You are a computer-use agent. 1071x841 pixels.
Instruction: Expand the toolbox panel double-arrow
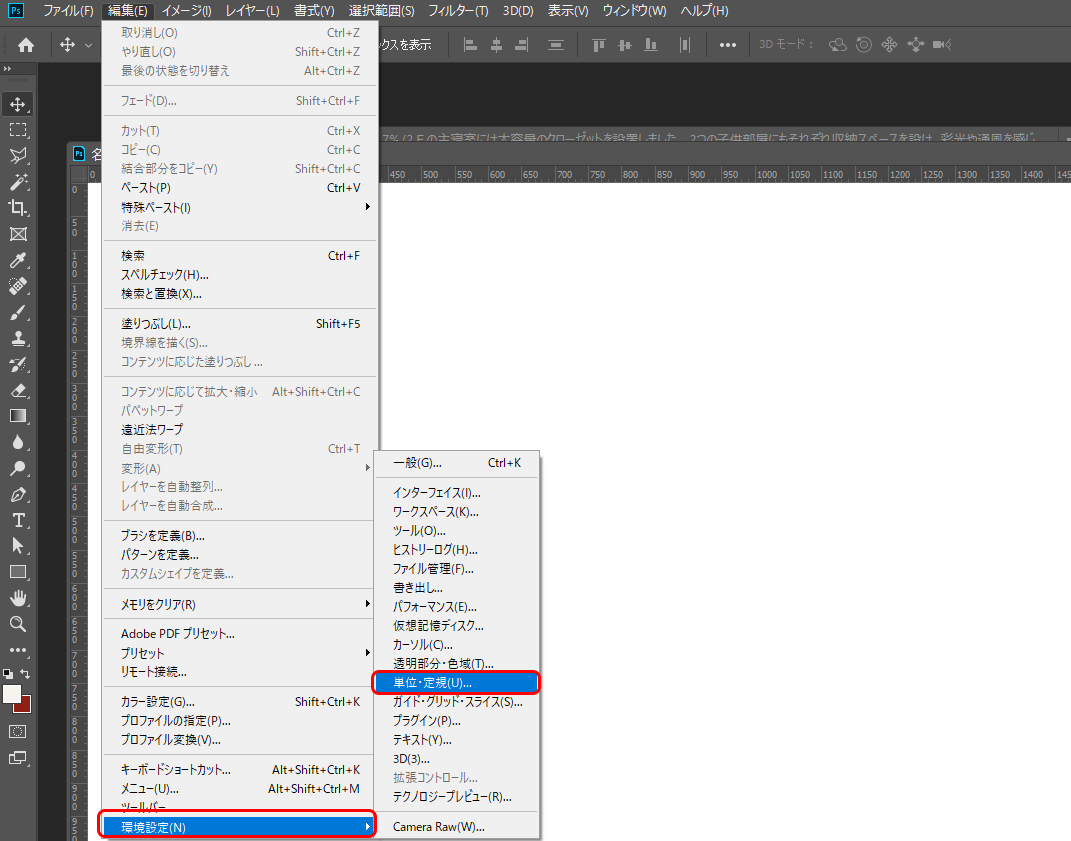8,69
